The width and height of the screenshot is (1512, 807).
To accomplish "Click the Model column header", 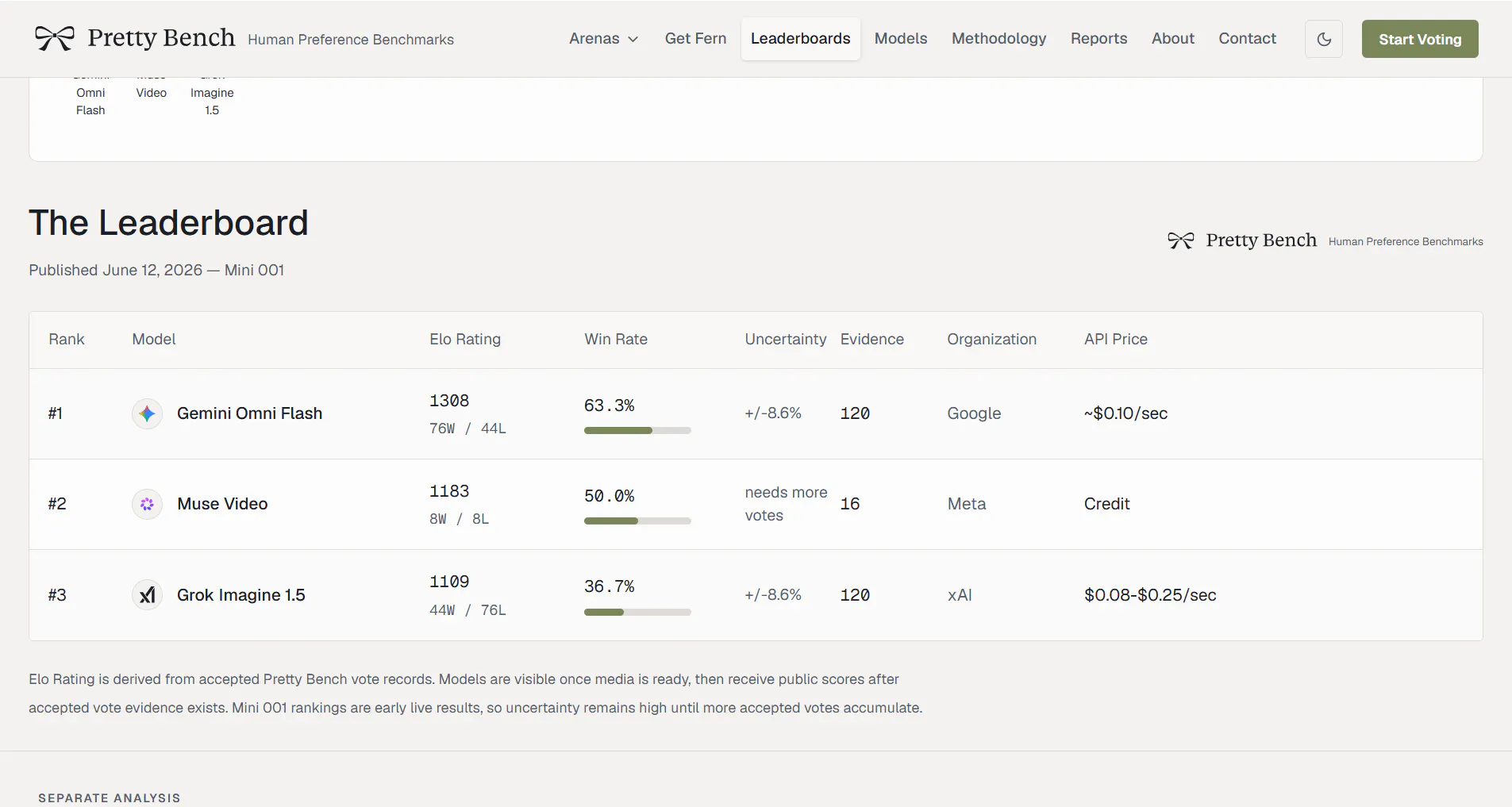I will 153,339.
